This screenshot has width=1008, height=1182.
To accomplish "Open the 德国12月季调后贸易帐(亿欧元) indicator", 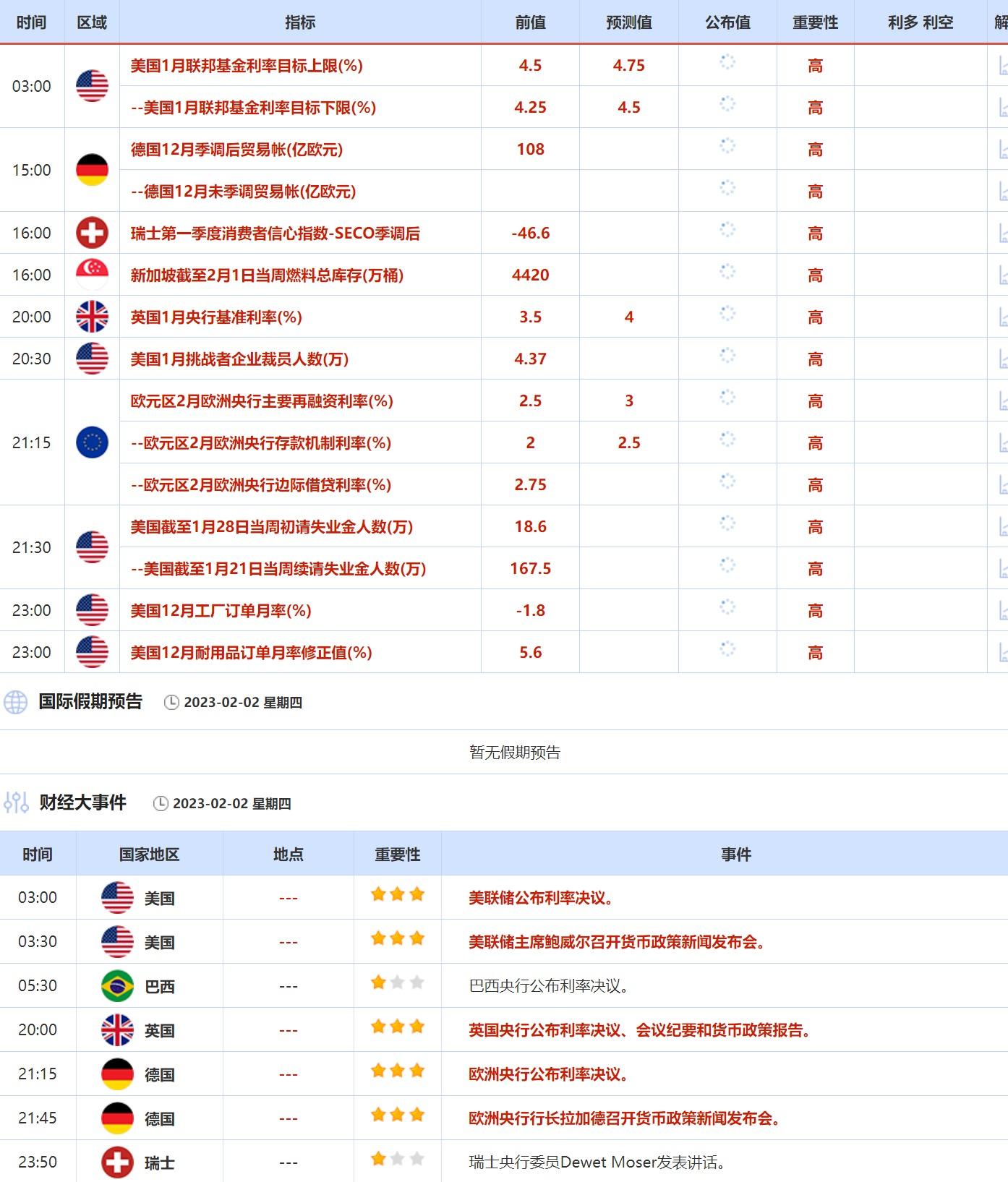I will pos(236,150).
